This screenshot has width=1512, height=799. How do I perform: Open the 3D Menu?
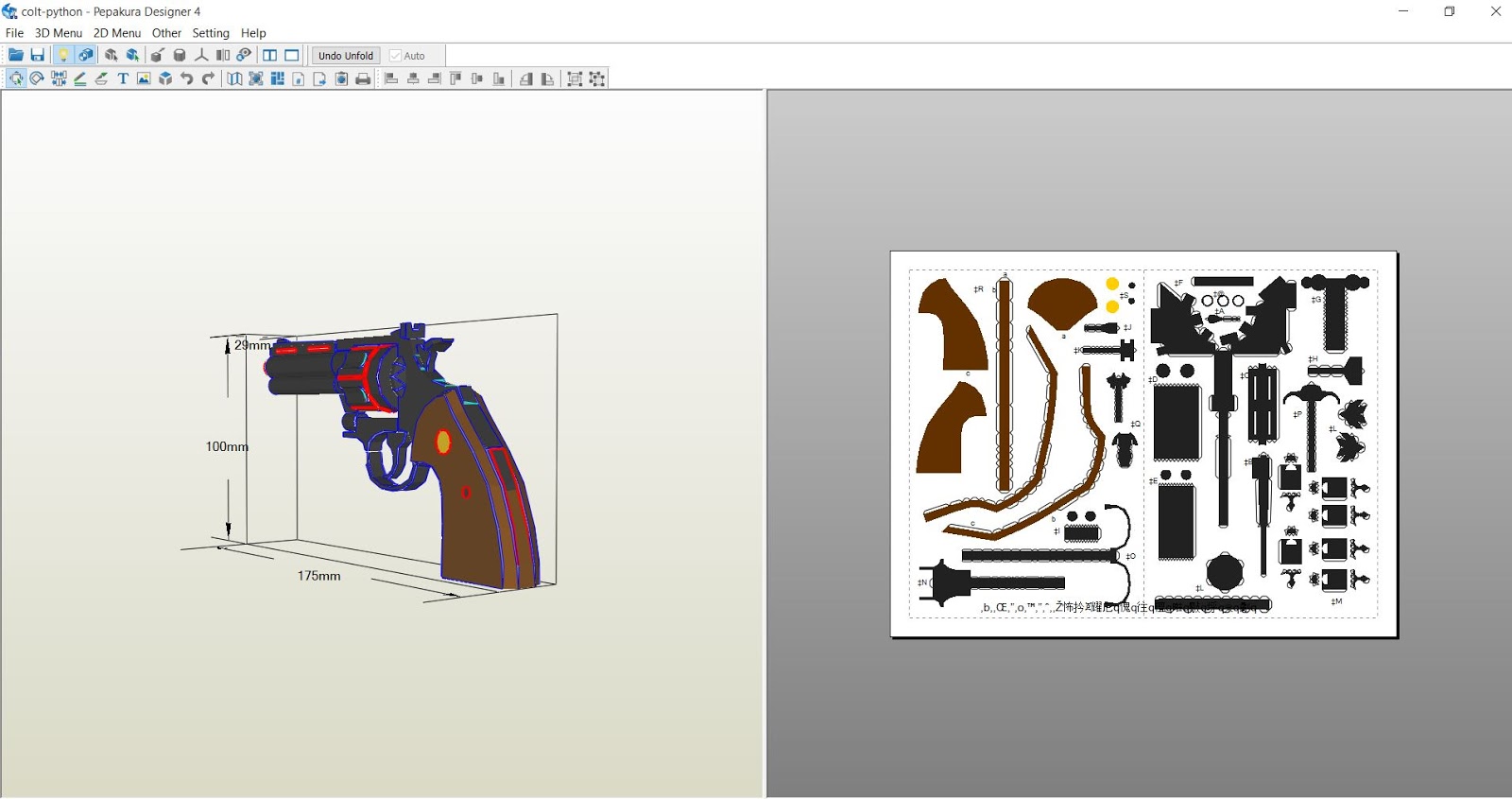[x=59, y=33]
